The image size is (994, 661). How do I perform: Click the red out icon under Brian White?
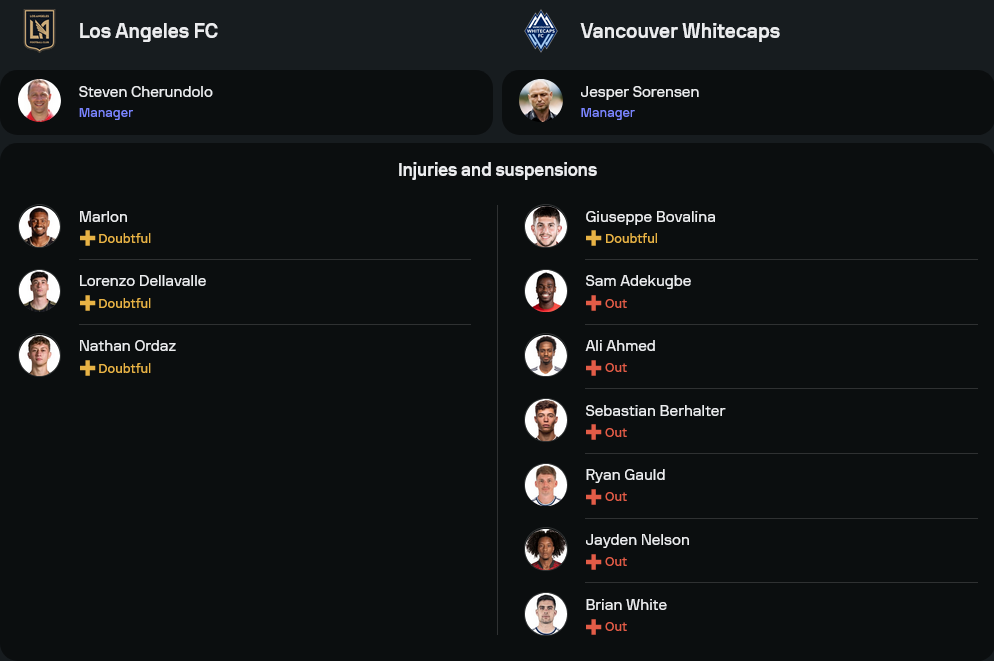593,627
